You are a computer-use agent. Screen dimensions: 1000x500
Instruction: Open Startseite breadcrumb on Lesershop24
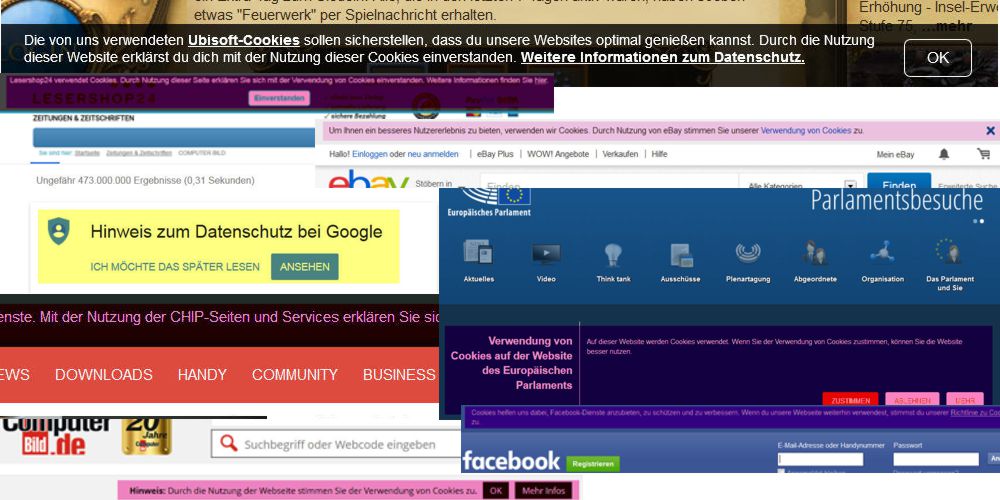pyautogui.click(x=87, y=153)
